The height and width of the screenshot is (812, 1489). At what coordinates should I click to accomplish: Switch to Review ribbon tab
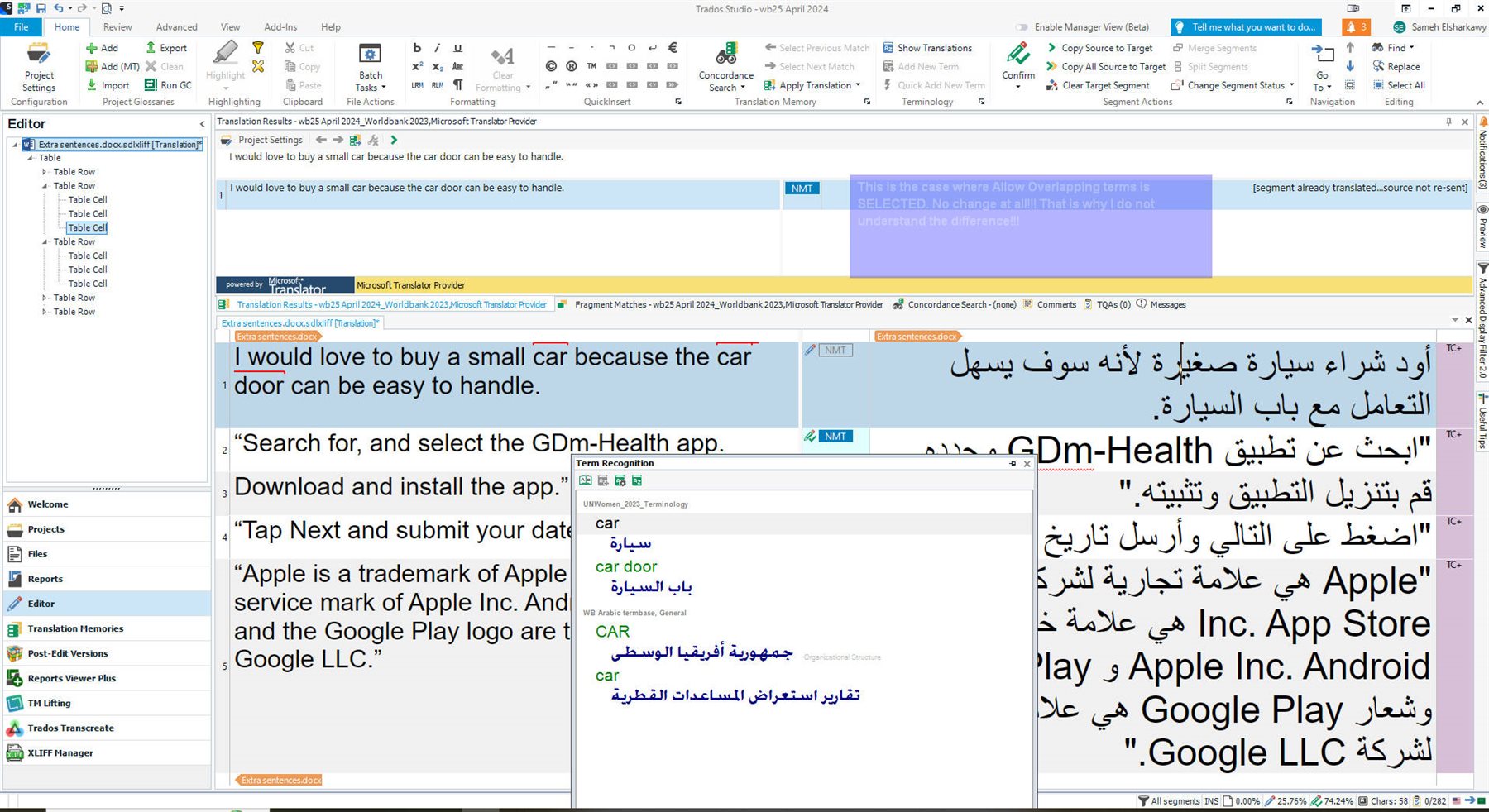(117, 27)
